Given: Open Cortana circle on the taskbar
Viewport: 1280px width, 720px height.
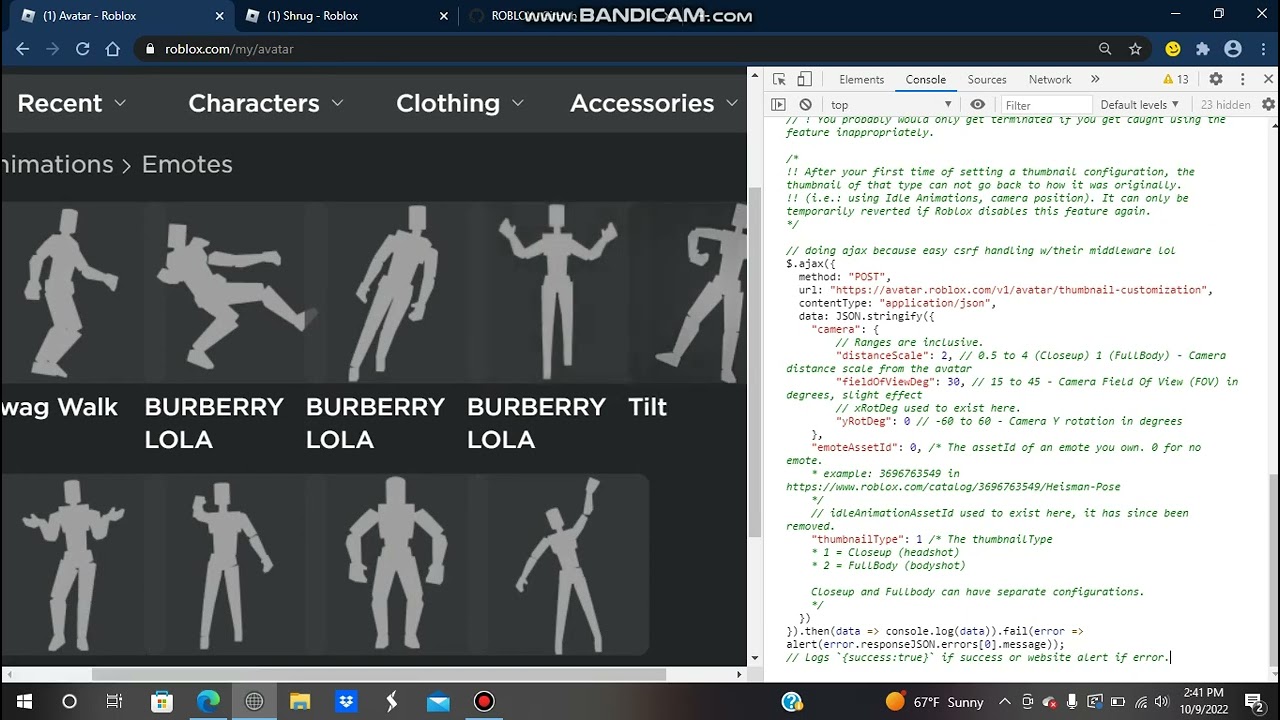Looking at the screenshot, I should (x=69, y=702).
